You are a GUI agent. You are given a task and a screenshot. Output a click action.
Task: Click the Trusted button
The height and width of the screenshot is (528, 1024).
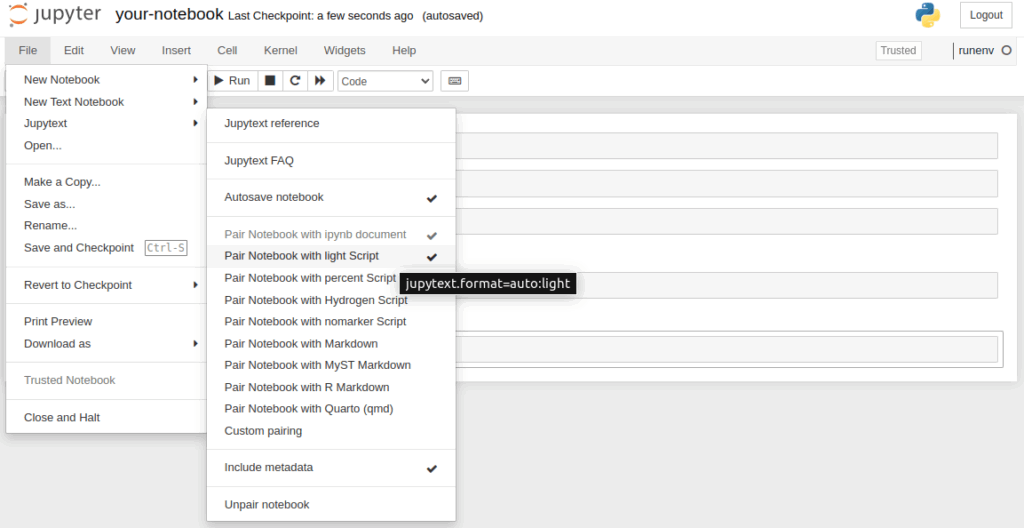(898, 50)
